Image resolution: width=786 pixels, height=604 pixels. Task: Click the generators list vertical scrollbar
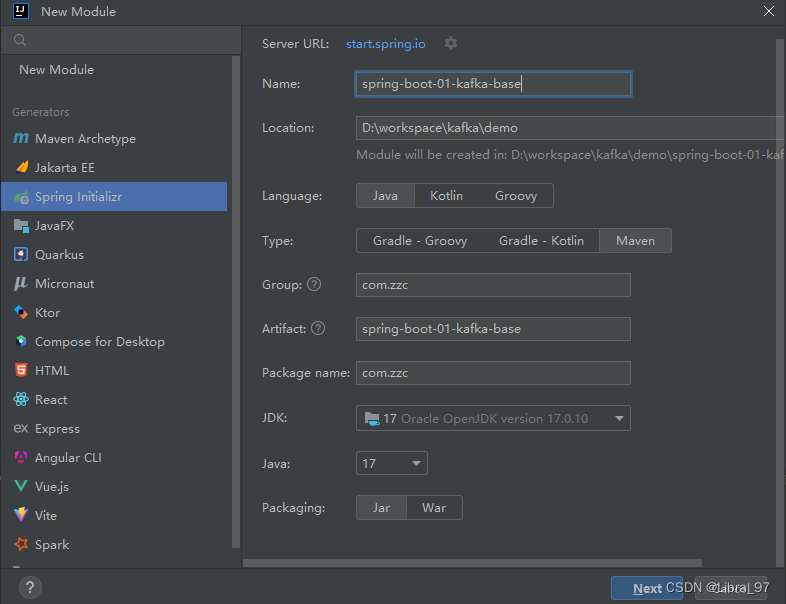[236, 302]
